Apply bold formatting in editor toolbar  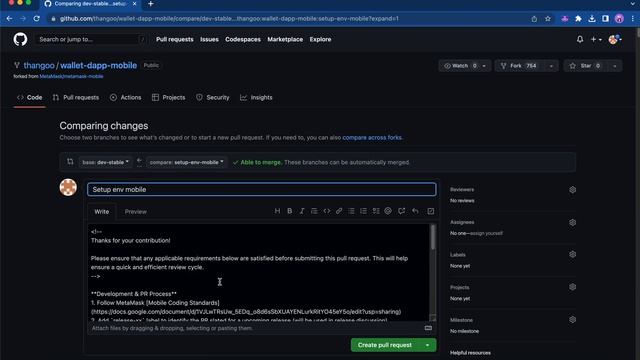coord(289,211)
